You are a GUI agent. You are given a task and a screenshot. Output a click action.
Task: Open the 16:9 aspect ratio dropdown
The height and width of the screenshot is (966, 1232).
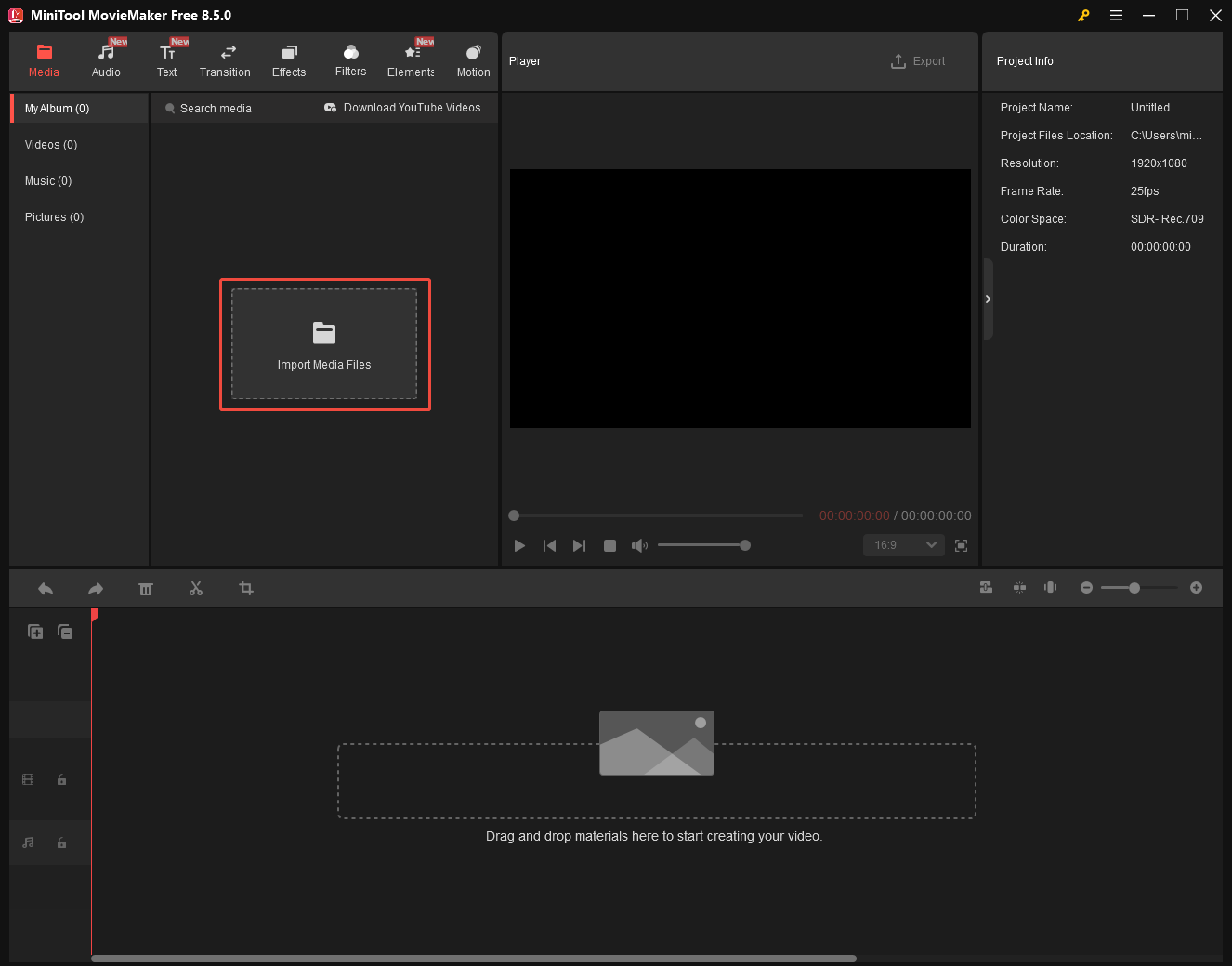pos(902,545)
